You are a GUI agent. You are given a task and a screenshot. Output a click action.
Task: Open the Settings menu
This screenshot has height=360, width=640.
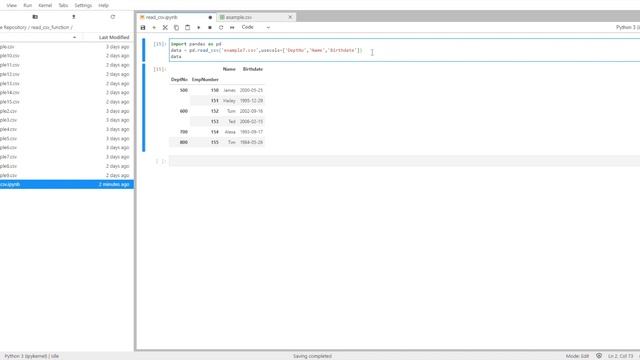[x=83, y=5]
